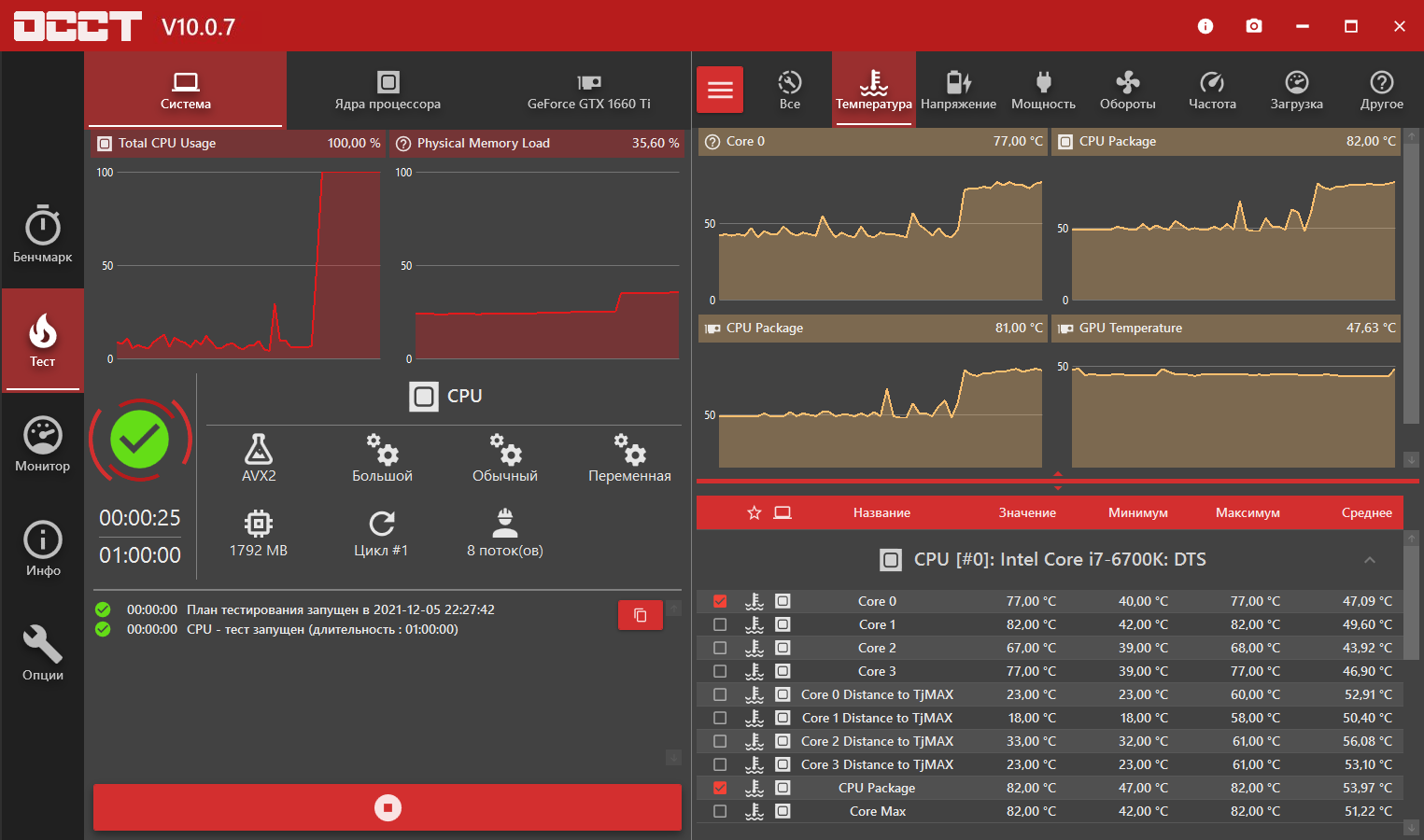Check the Core 3 graph checkbox

coord(720,671)
